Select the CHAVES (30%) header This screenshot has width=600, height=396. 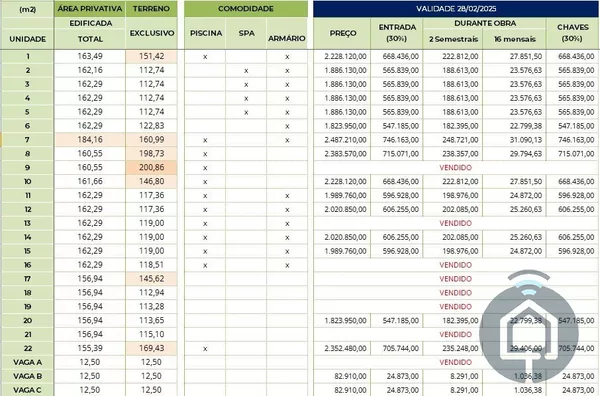(x=572, y=33)
